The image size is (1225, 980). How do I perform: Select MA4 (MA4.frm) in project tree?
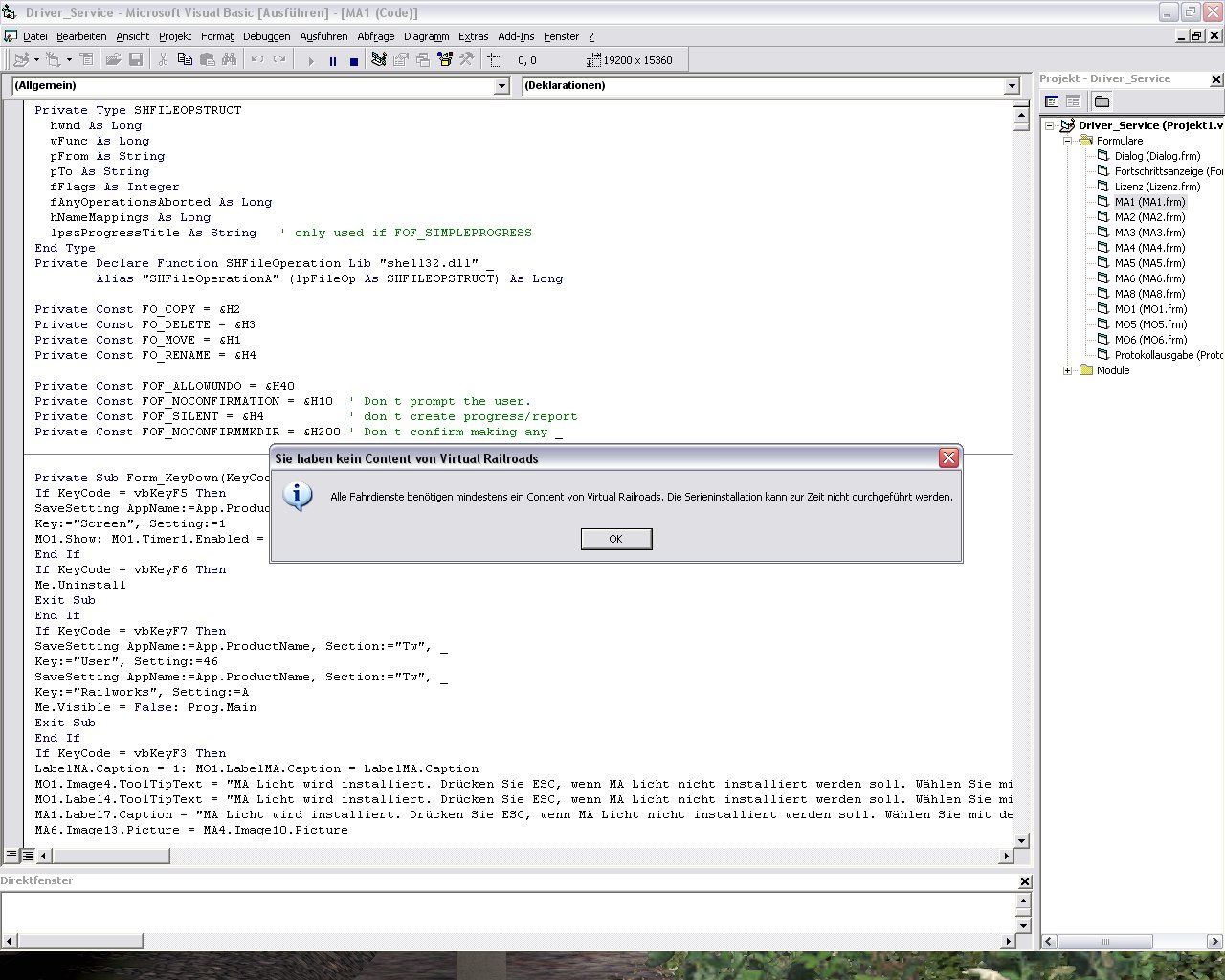pos(1149,248)
